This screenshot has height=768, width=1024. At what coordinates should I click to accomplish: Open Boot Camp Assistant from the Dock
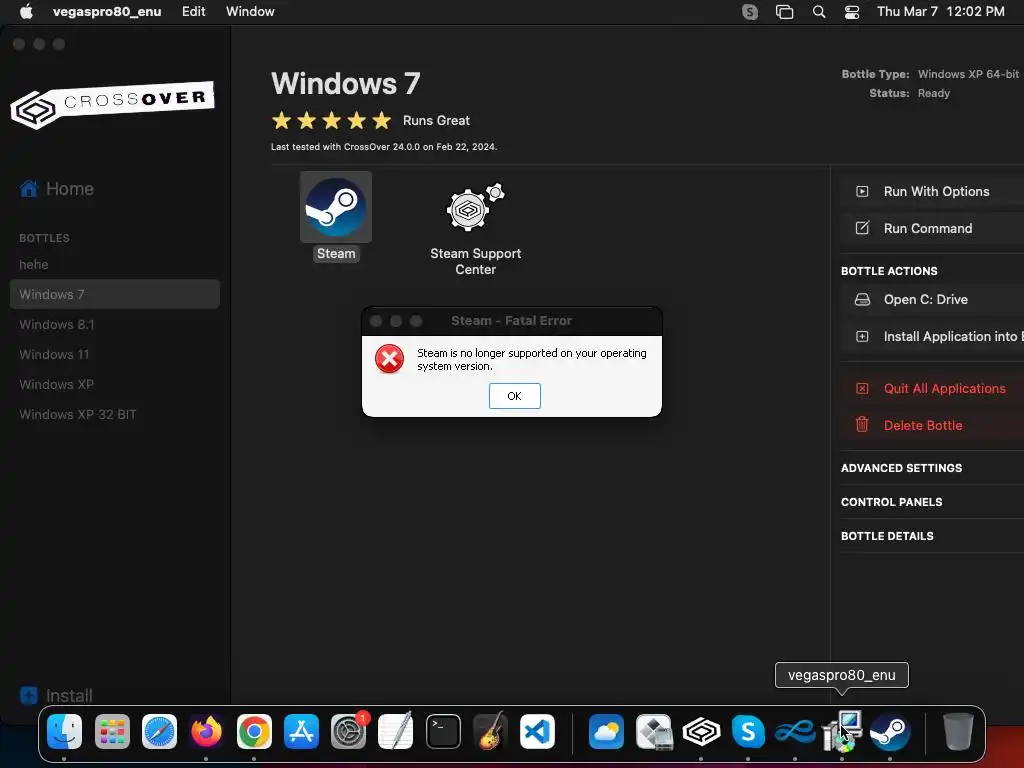[x=654, y=731]
